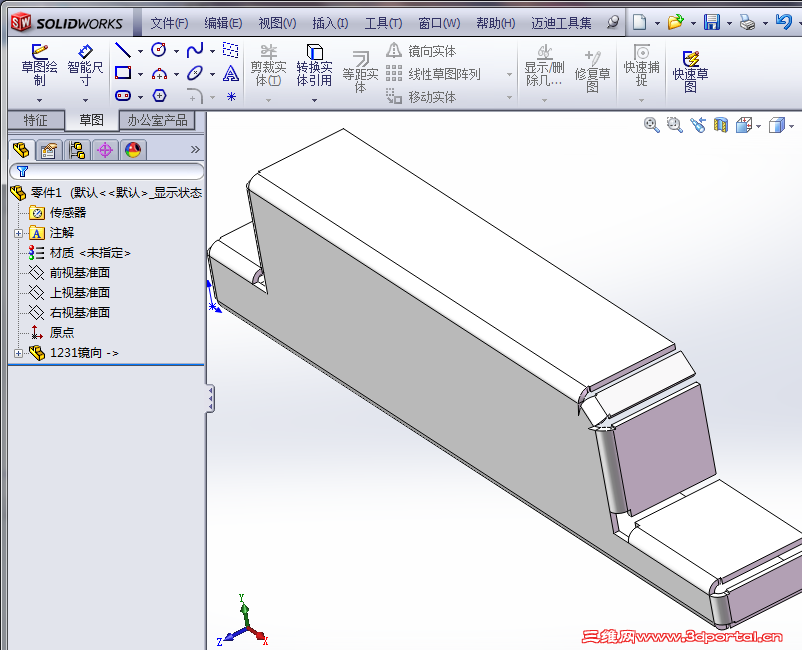This screenshot has width=802, height=650.
Task: Select the Slot sketch tool
Action: [x=123, y=96]
